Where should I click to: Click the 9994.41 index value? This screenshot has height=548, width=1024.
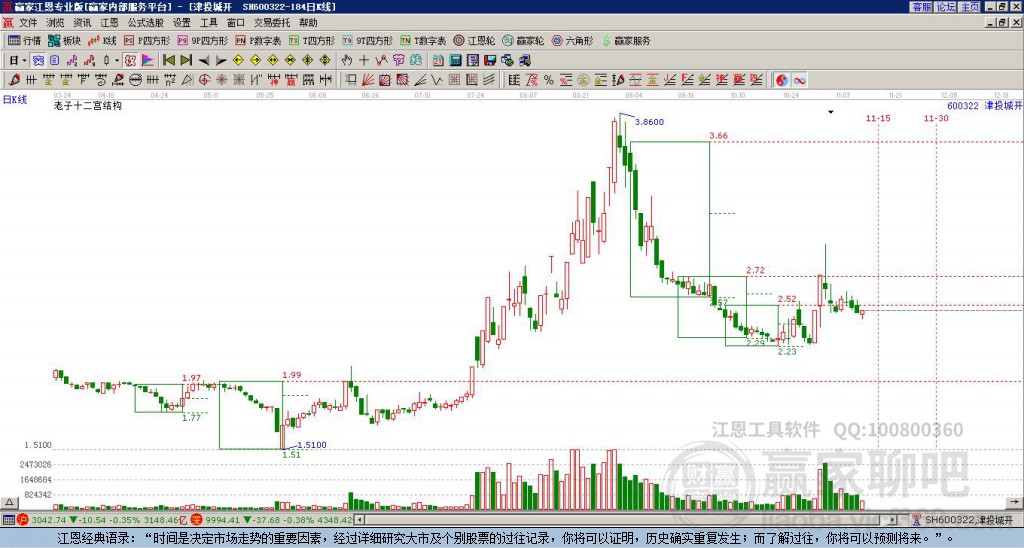click(223, 520)
